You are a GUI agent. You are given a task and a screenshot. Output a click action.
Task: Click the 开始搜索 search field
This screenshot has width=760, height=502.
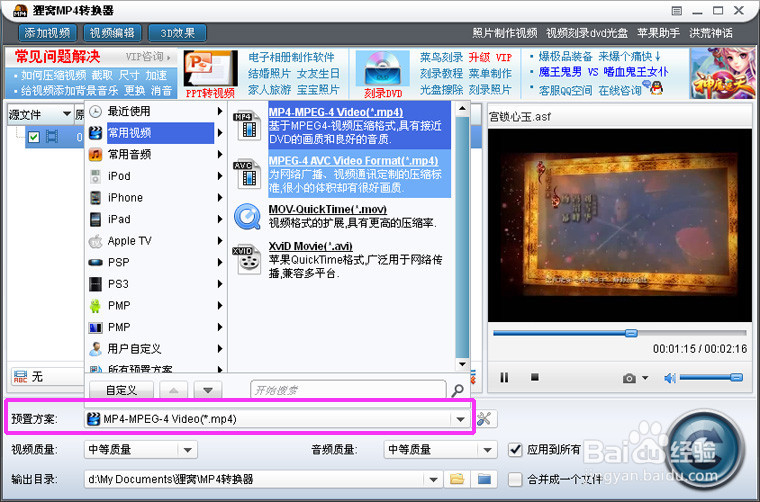[x=348, y=390]
